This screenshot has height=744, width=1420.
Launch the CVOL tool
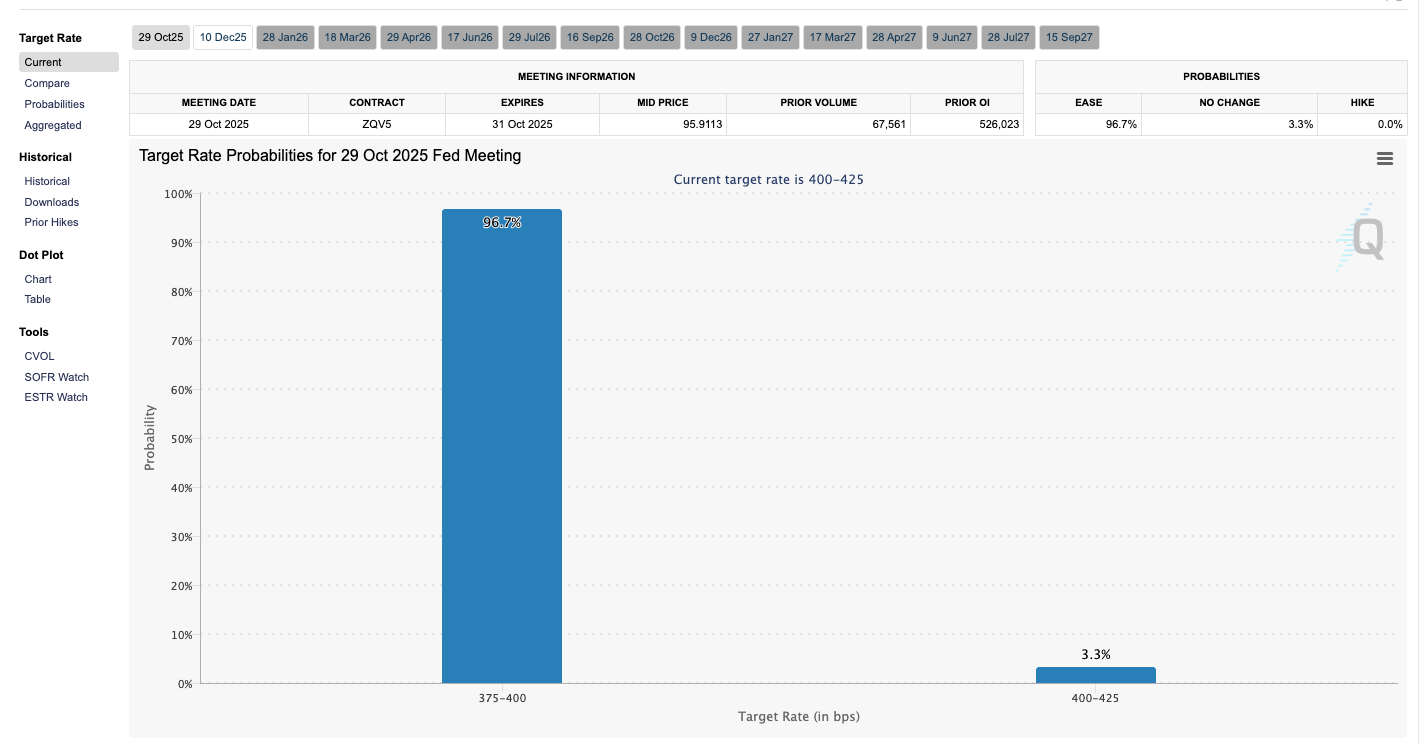tap(40, 356)
